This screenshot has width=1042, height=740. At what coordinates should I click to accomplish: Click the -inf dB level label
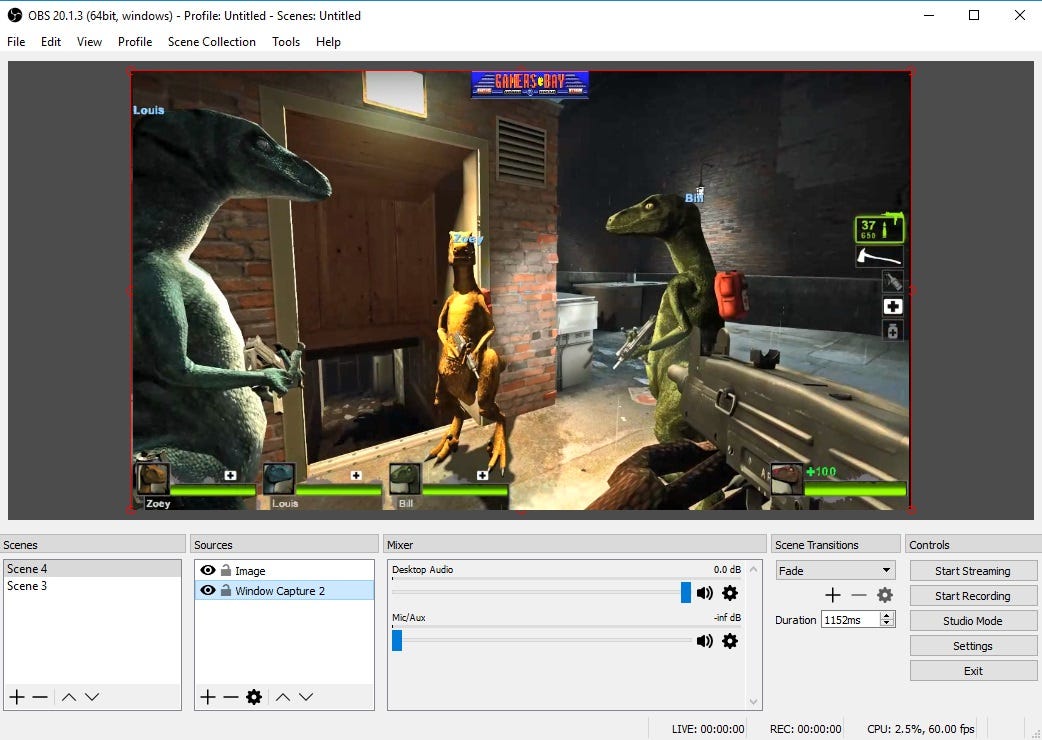727,617
